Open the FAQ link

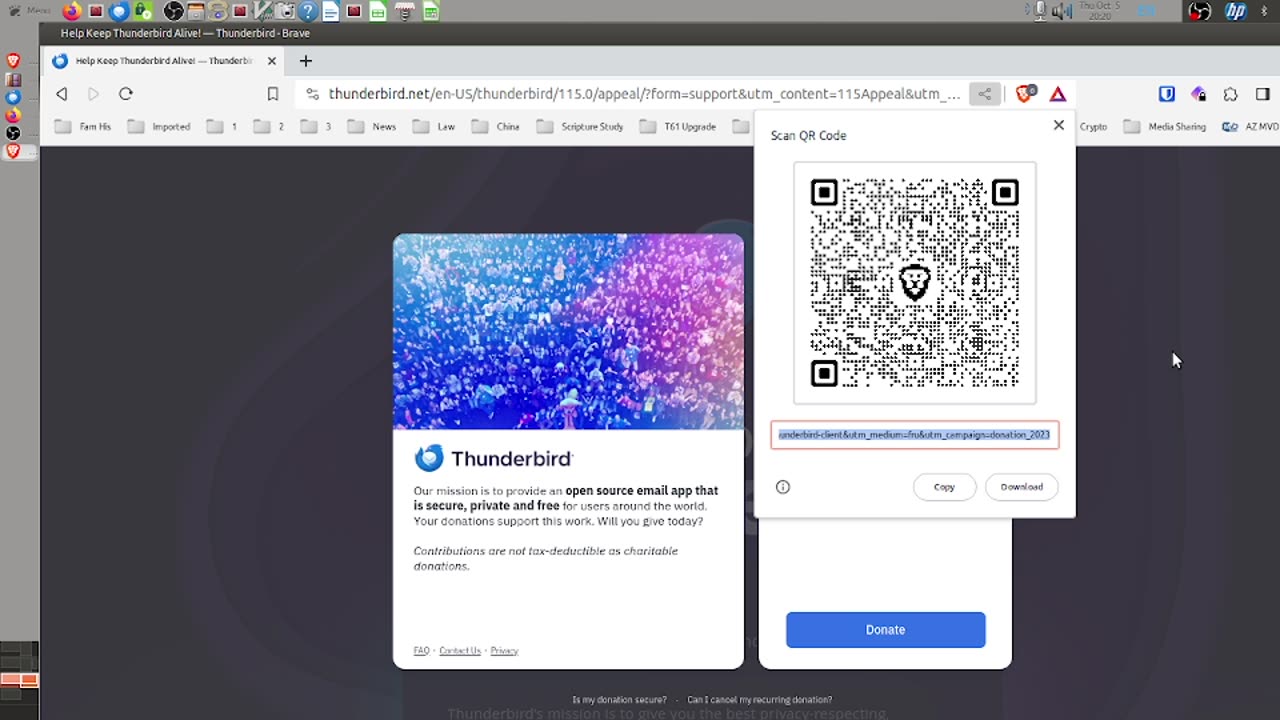click(421, 651)
